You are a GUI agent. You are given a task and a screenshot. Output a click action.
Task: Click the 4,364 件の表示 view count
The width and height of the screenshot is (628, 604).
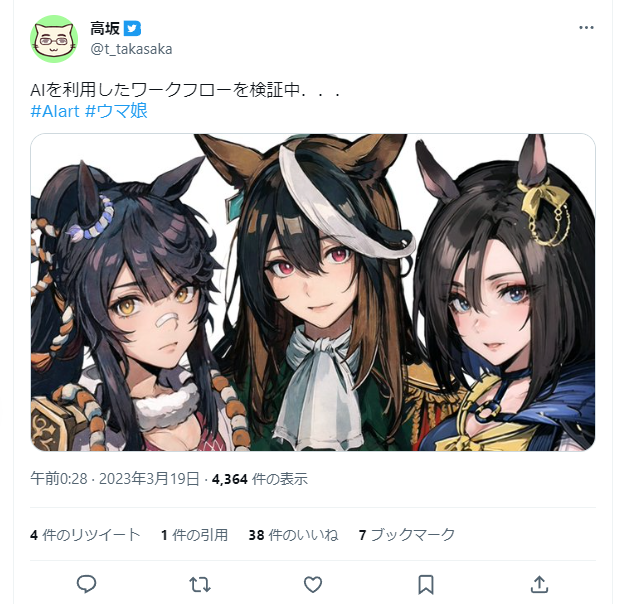pos(260,479)
